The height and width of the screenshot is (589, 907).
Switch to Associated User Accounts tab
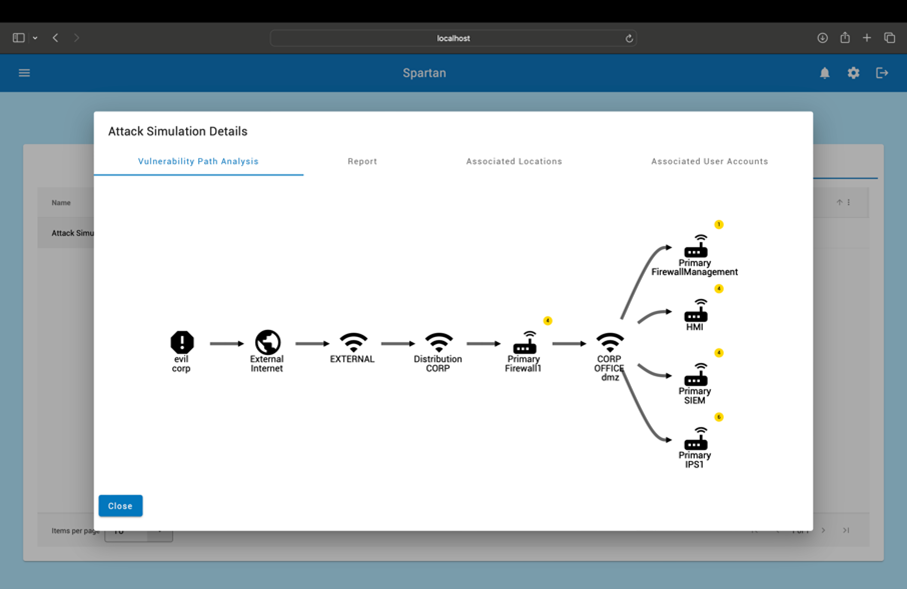click(709, 161)
